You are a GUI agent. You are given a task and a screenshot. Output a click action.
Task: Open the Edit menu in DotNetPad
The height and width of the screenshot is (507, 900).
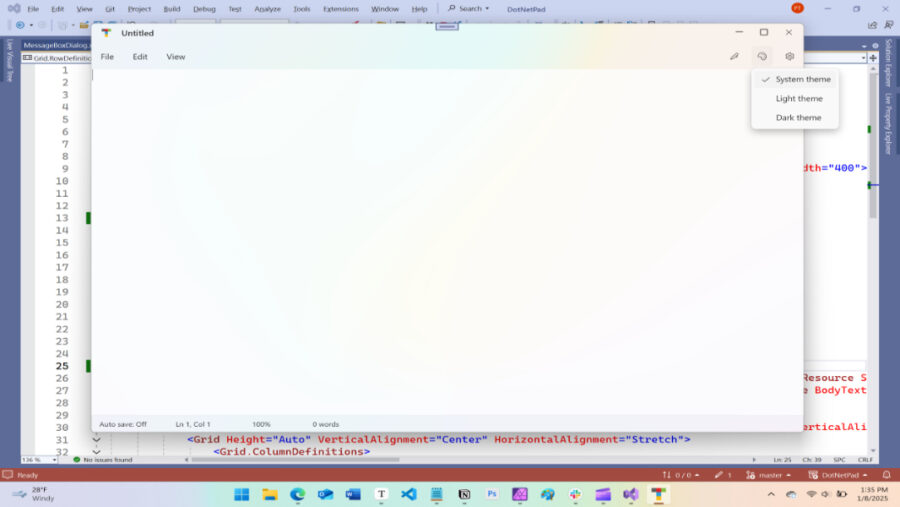pyautogui.click(x=140, y=56)
